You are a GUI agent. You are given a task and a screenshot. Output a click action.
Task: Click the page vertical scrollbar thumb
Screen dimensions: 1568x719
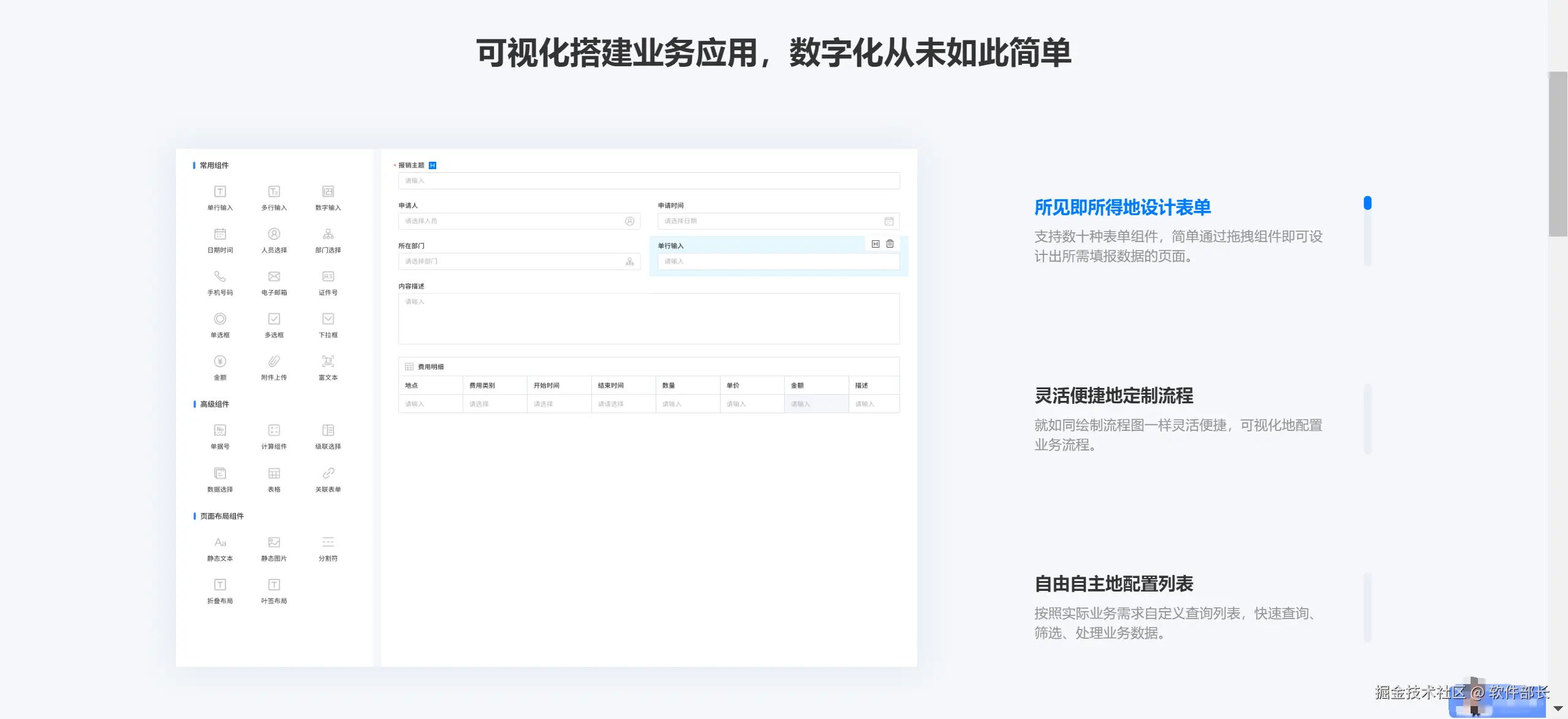[x=1558, y=153]
